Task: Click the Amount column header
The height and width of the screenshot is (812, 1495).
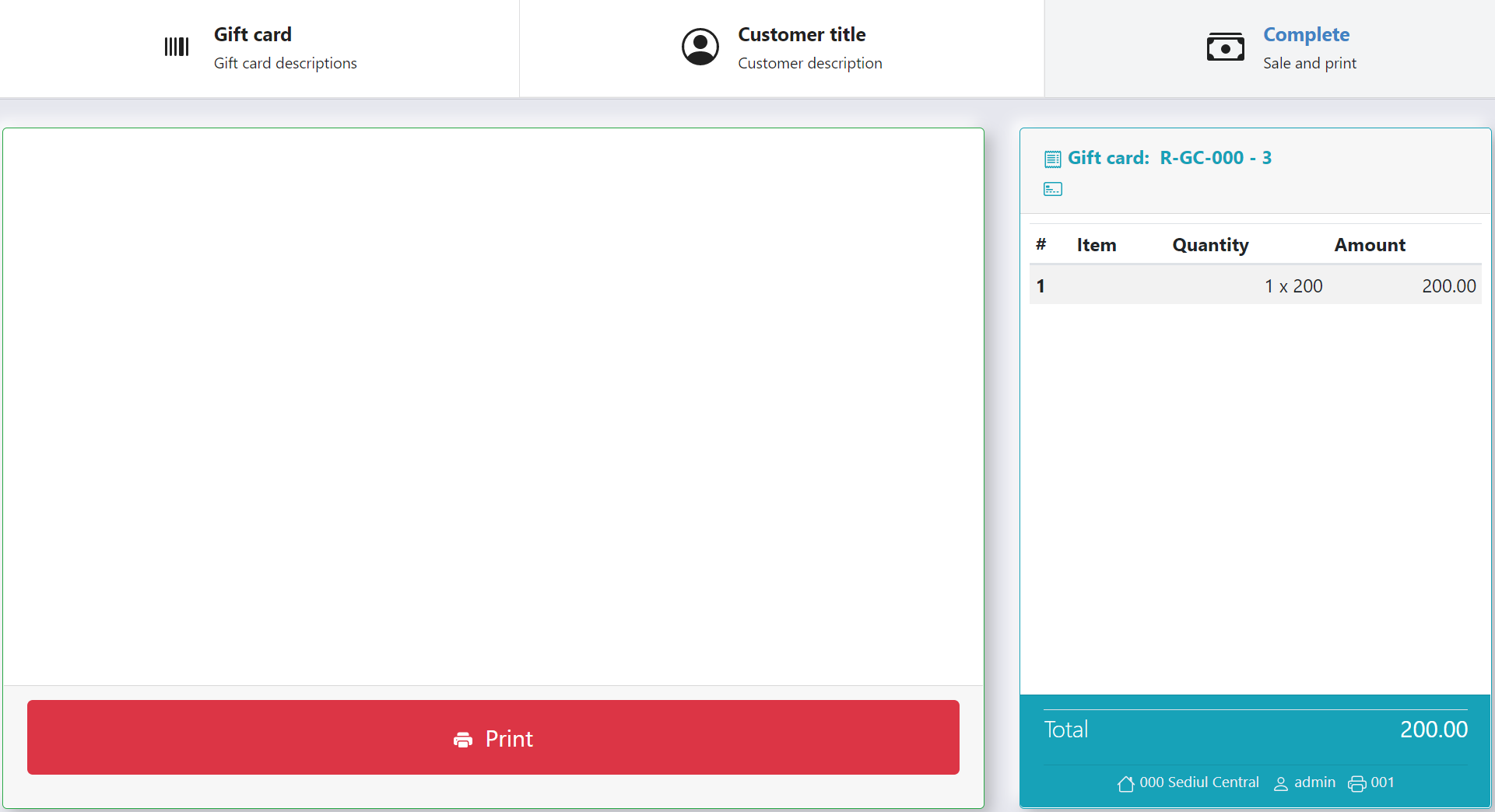Action: coord(1370,245)
